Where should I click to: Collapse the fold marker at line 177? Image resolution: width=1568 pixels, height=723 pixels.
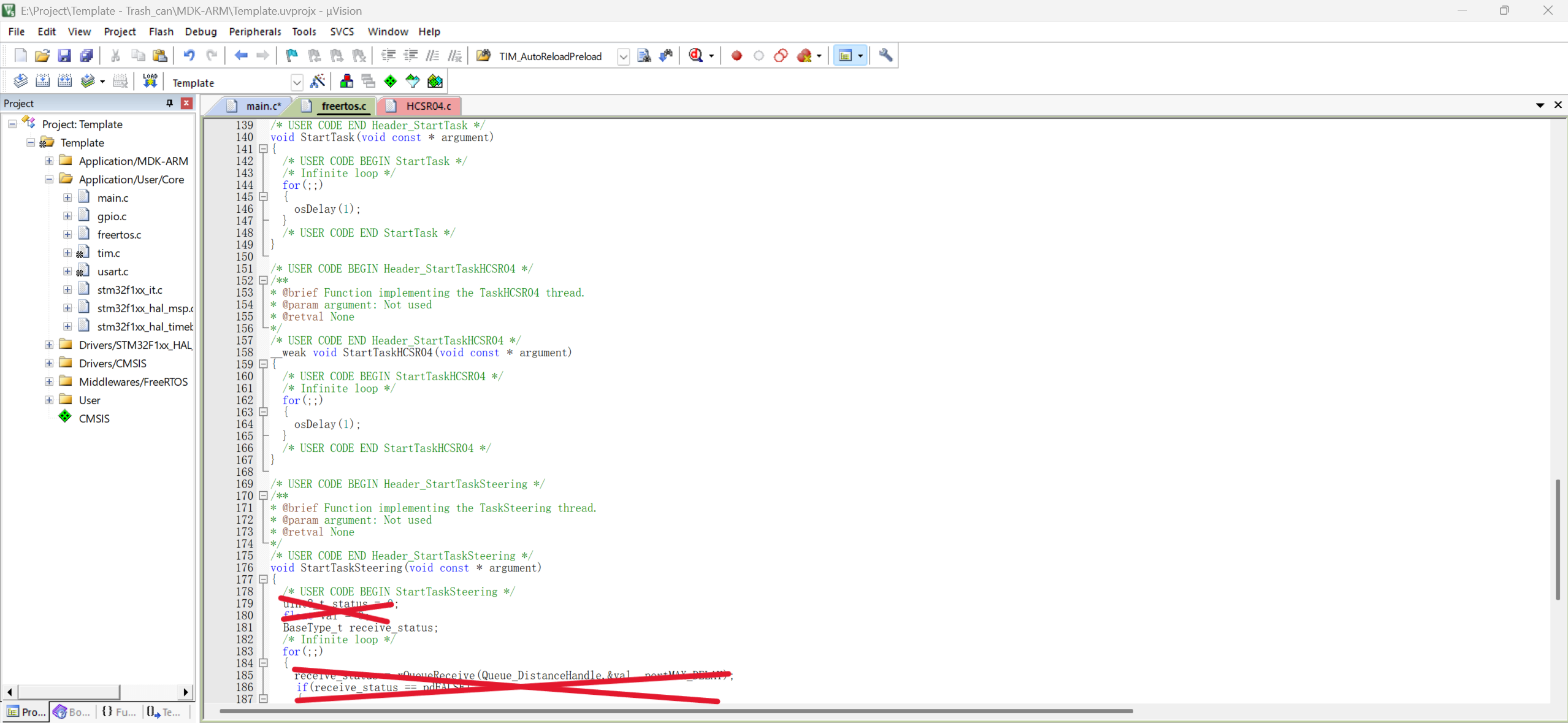tap(264, 580)
